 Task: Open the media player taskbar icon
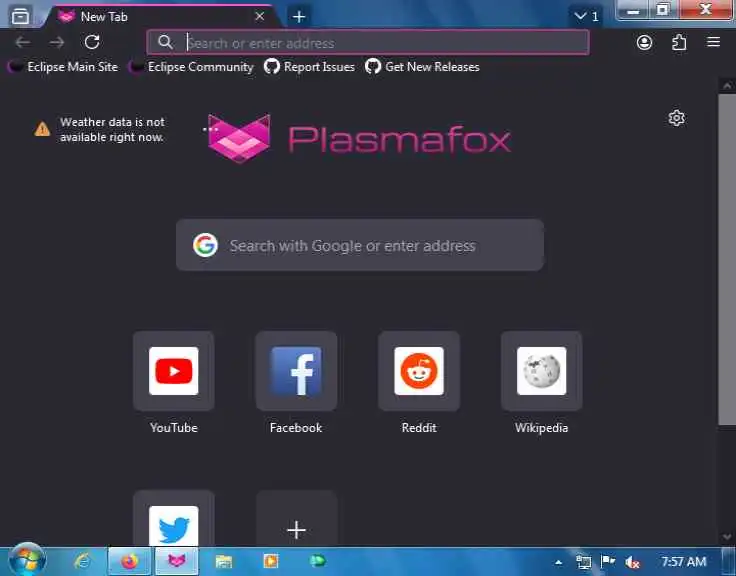tap(270, 561)
